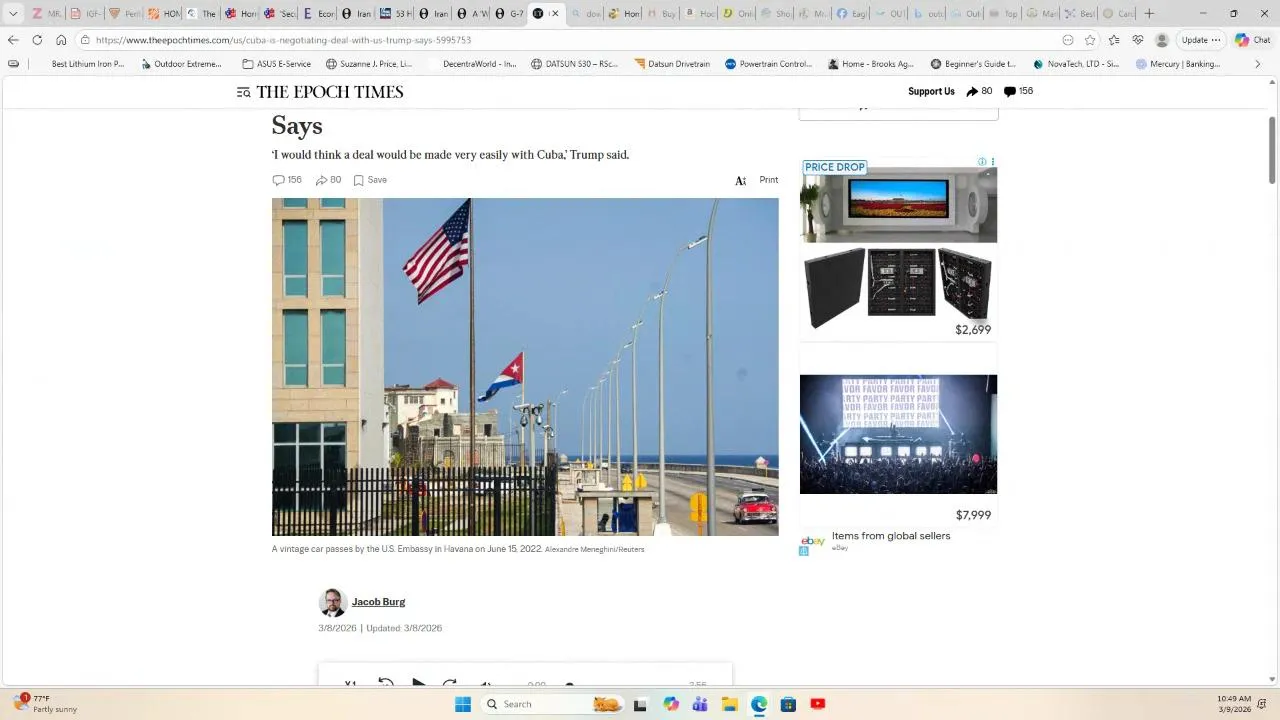This screenshot has width=1280, height=720.
Task: Go to the browser home page icon
Action: pos(61,40)
